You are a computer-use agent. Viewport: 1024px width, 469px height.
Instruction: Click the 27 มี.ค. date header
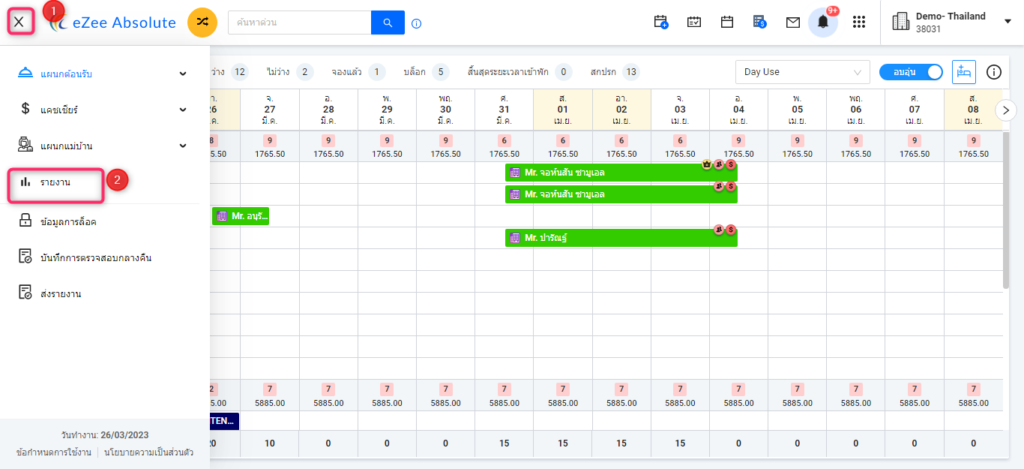pyautogui.click(x=270, y=110)
